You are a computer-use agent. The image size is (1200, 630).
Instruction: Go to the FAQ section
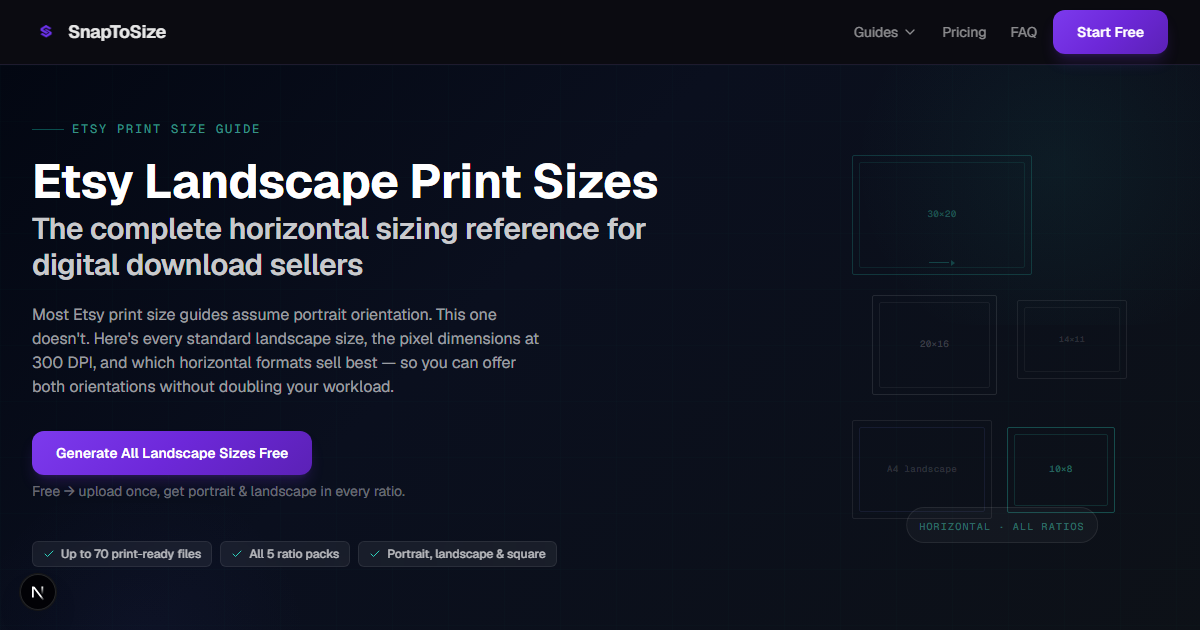1023,32
